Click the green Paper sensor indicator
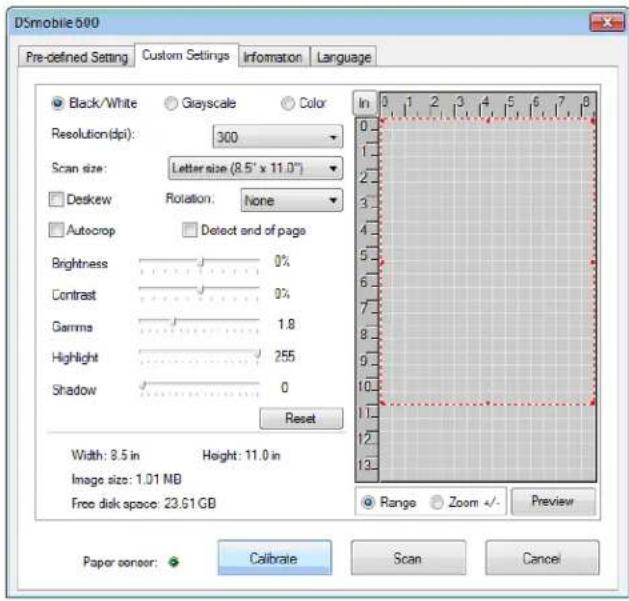629x601 pixels. click(174, 562)
